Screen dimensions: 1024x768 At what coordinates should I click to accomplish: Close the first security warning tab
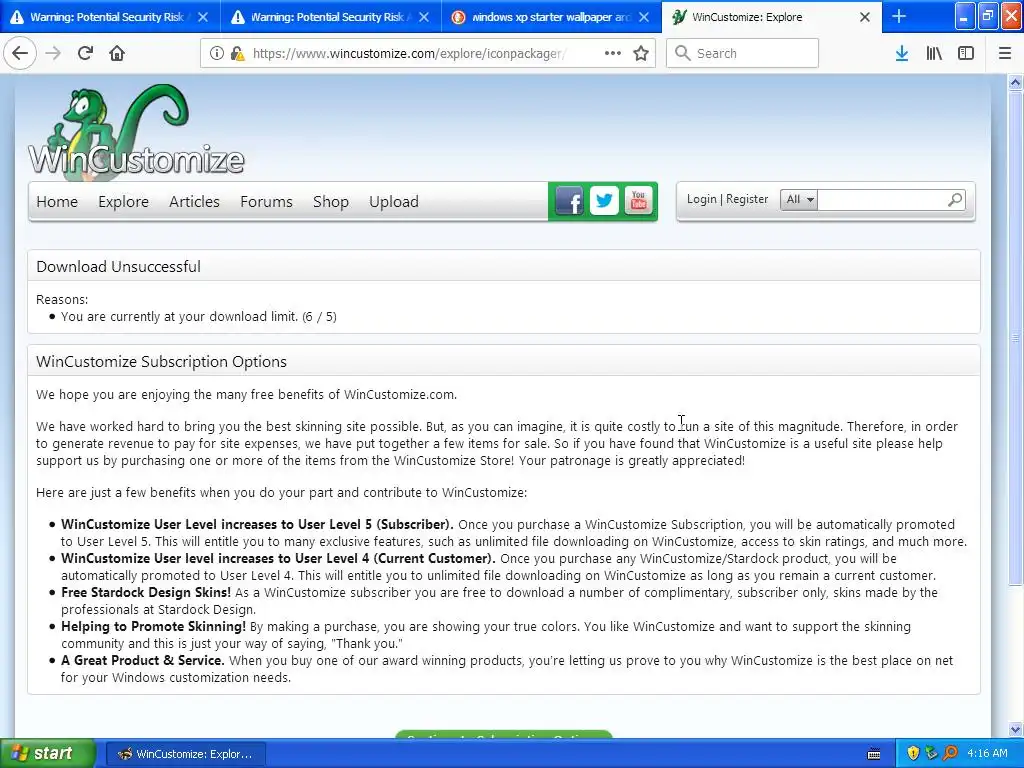[203, 17]
